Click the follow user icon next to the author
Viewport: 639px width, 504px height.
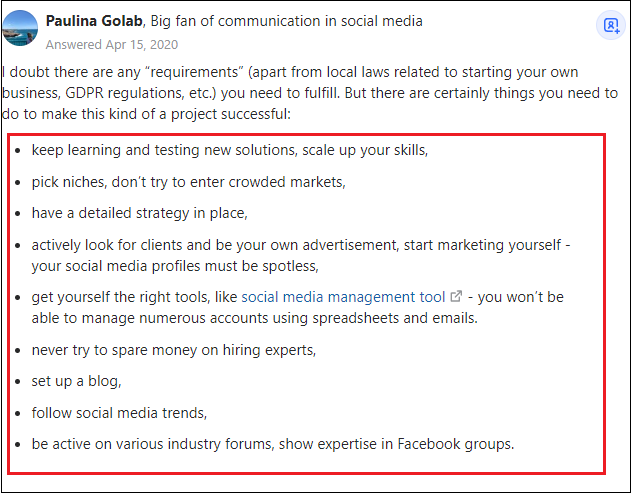610,25
